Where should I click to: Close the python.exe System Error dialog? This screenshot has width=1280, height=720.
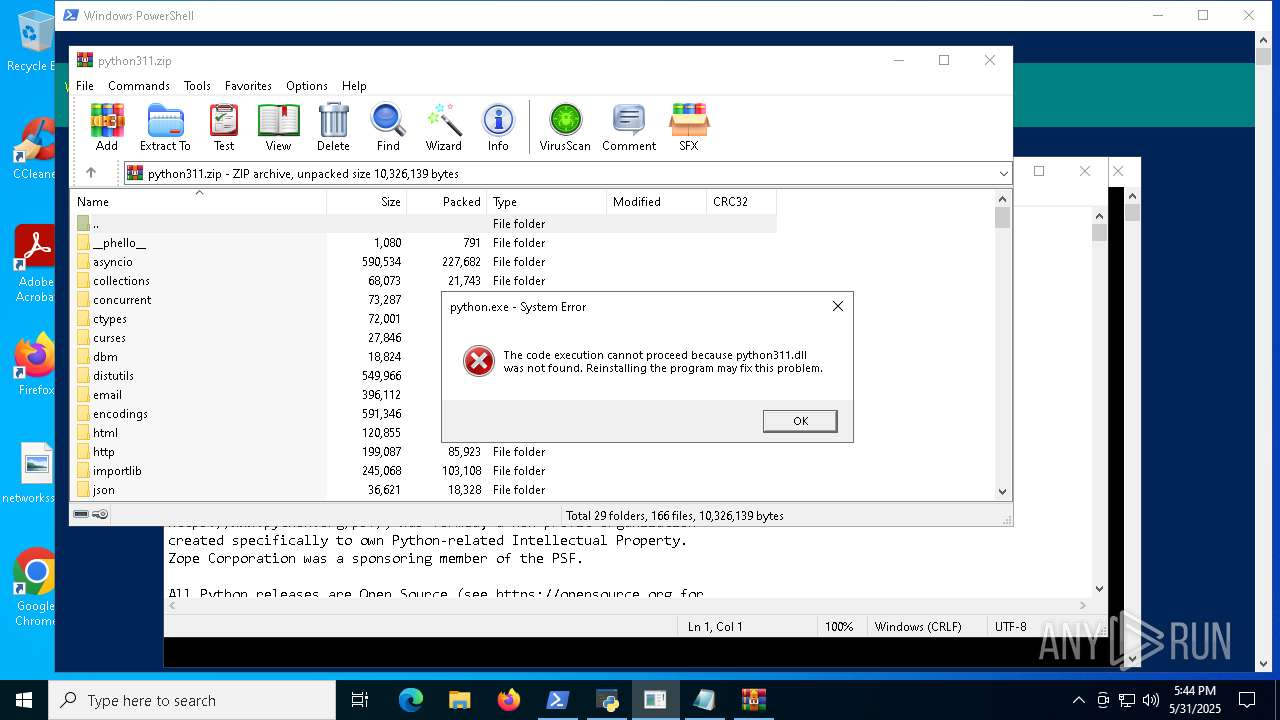838,306
